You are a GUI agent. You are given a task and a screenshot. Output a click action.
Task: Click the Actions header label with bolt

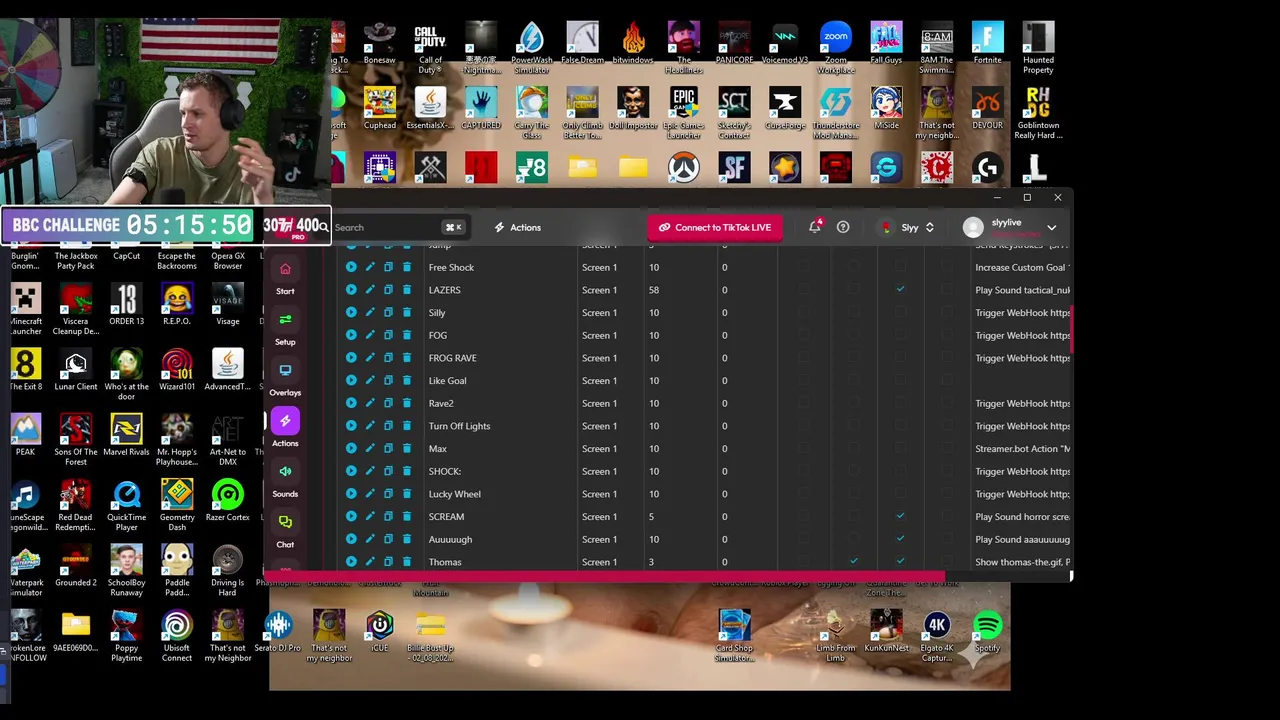(x=517, y=227)
